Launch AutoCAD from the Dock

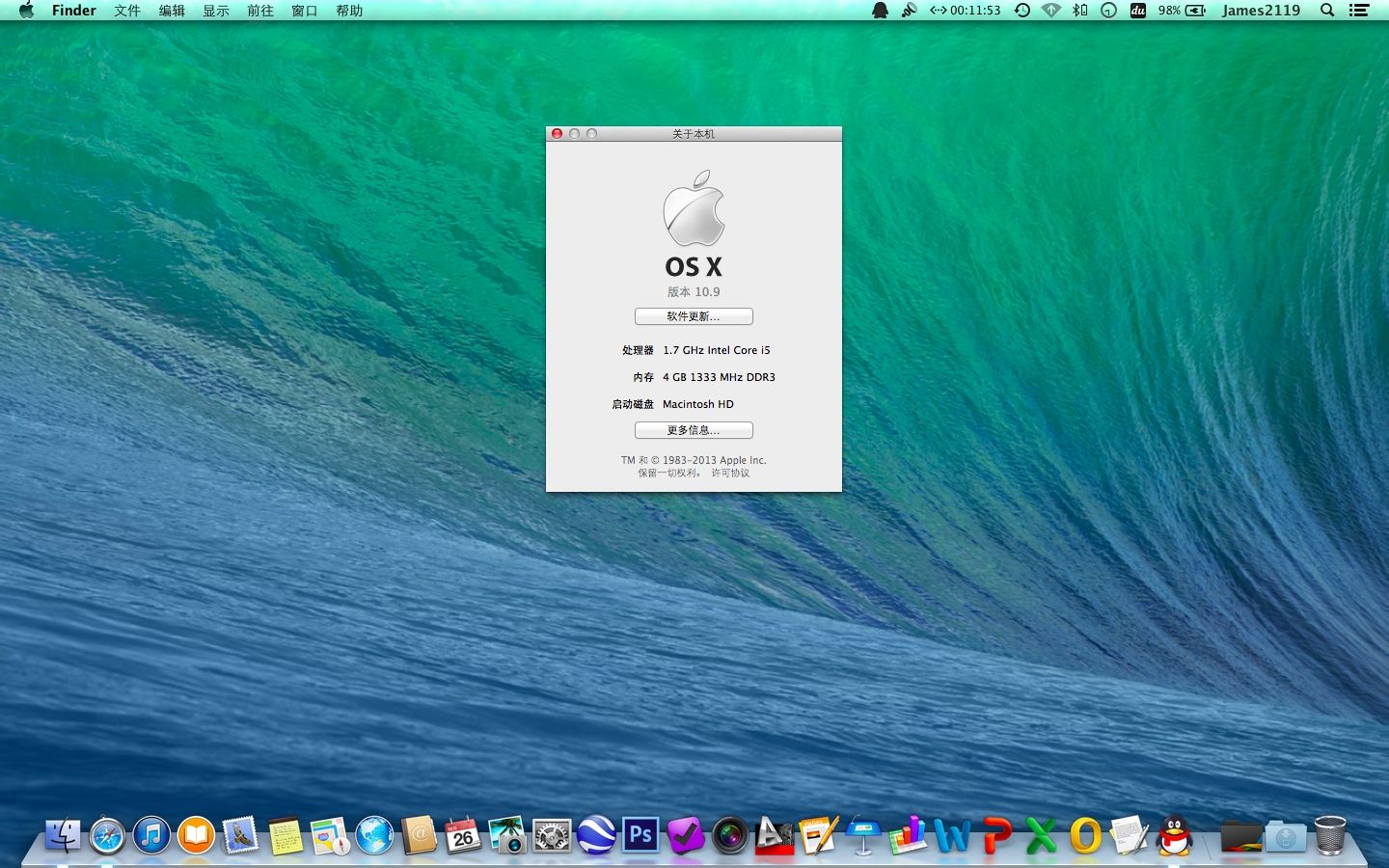click(x=775, y=835)
